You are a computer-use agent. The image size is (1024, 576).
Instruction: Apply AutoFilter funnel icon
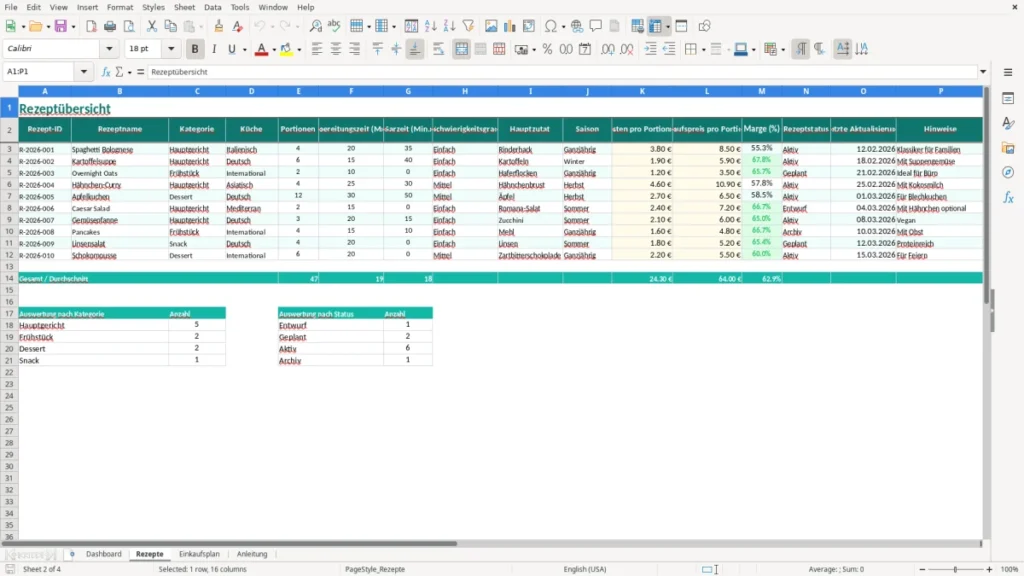pos(468,26)
